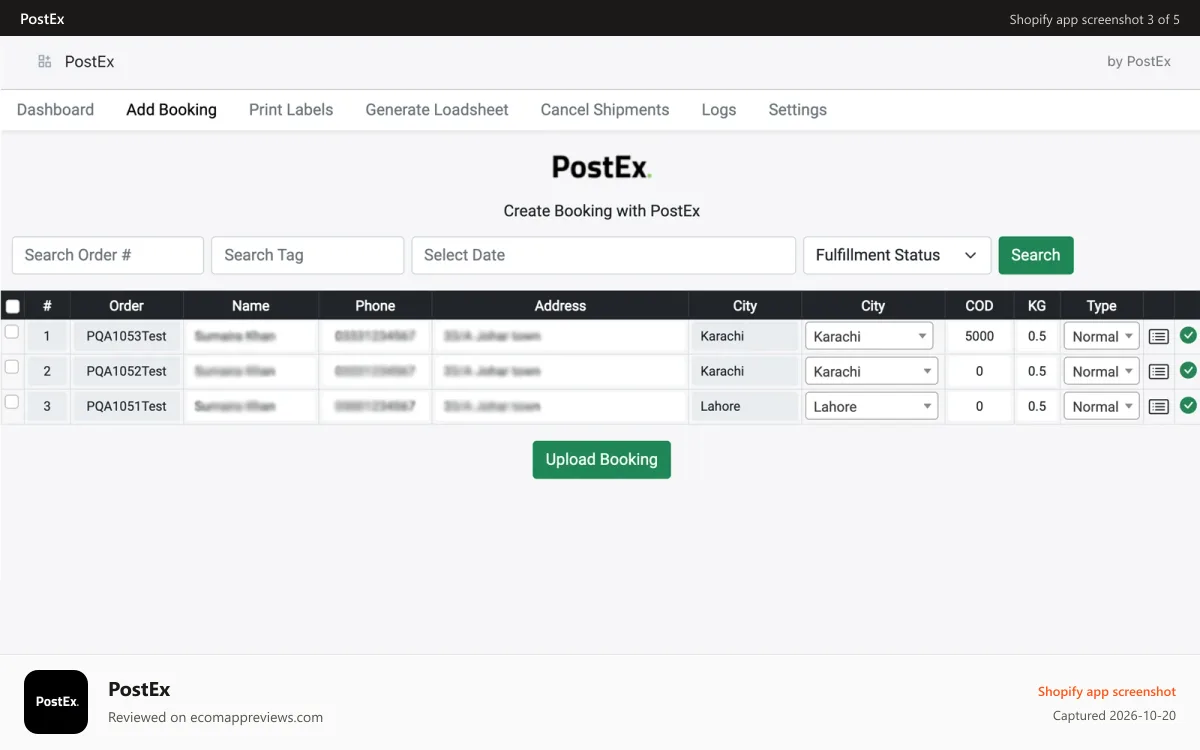This screenshot has height=750, width=1200.
Task: Open city dropdown for order PQA1053Test
Action: 869,336
